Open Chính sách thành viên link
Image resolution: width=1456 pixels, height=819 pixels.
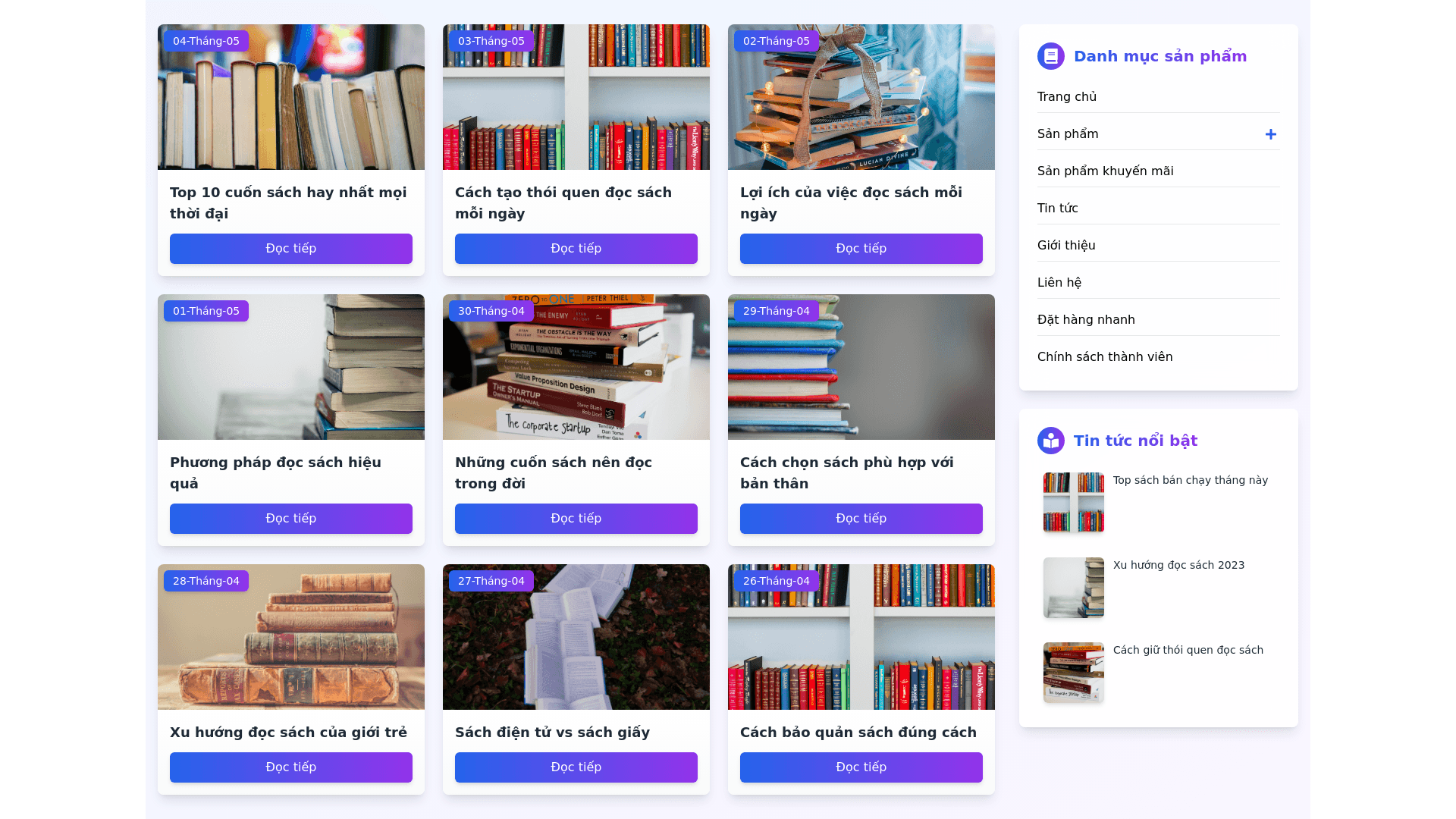click(1105, 356)
